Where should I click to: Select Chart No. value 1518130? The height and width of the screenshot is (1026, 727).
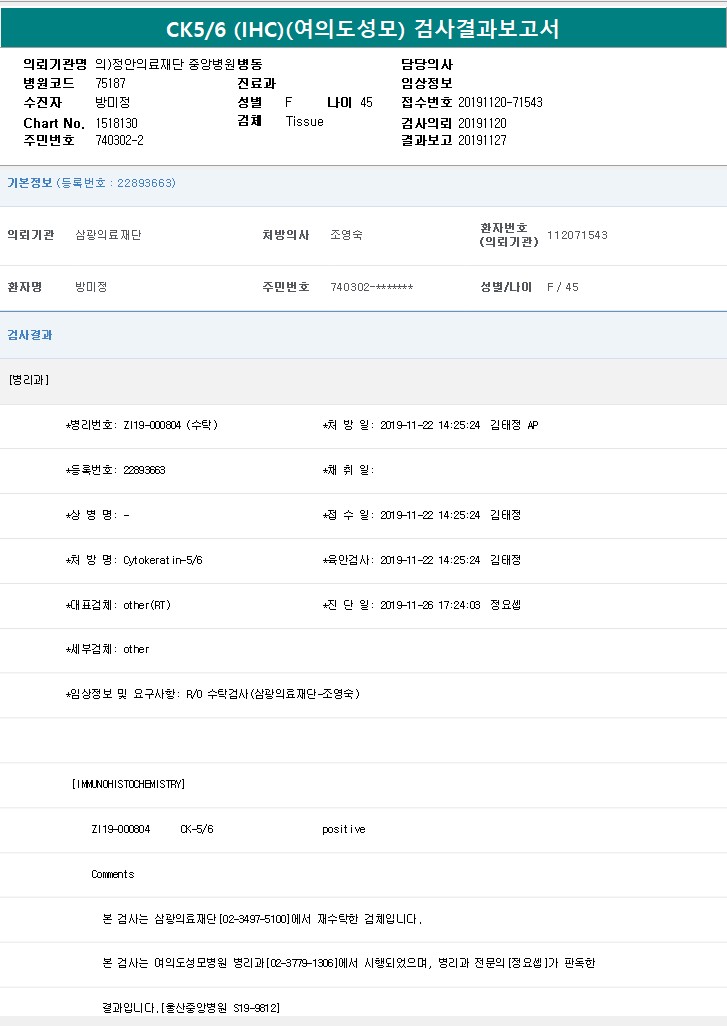click(x=116, y=122)
